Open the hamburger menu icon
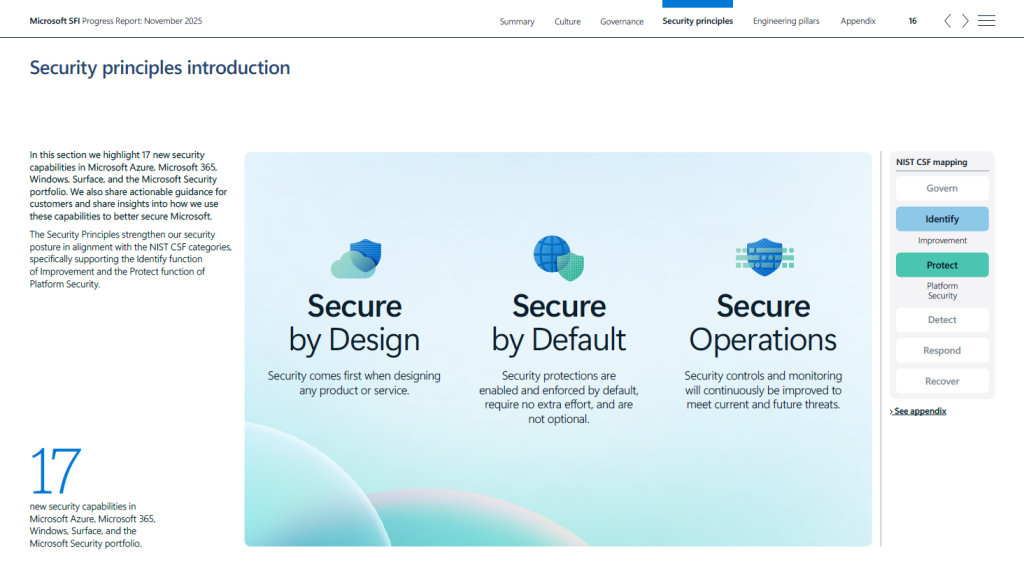 pyautogui.click(x=986, y=21)
